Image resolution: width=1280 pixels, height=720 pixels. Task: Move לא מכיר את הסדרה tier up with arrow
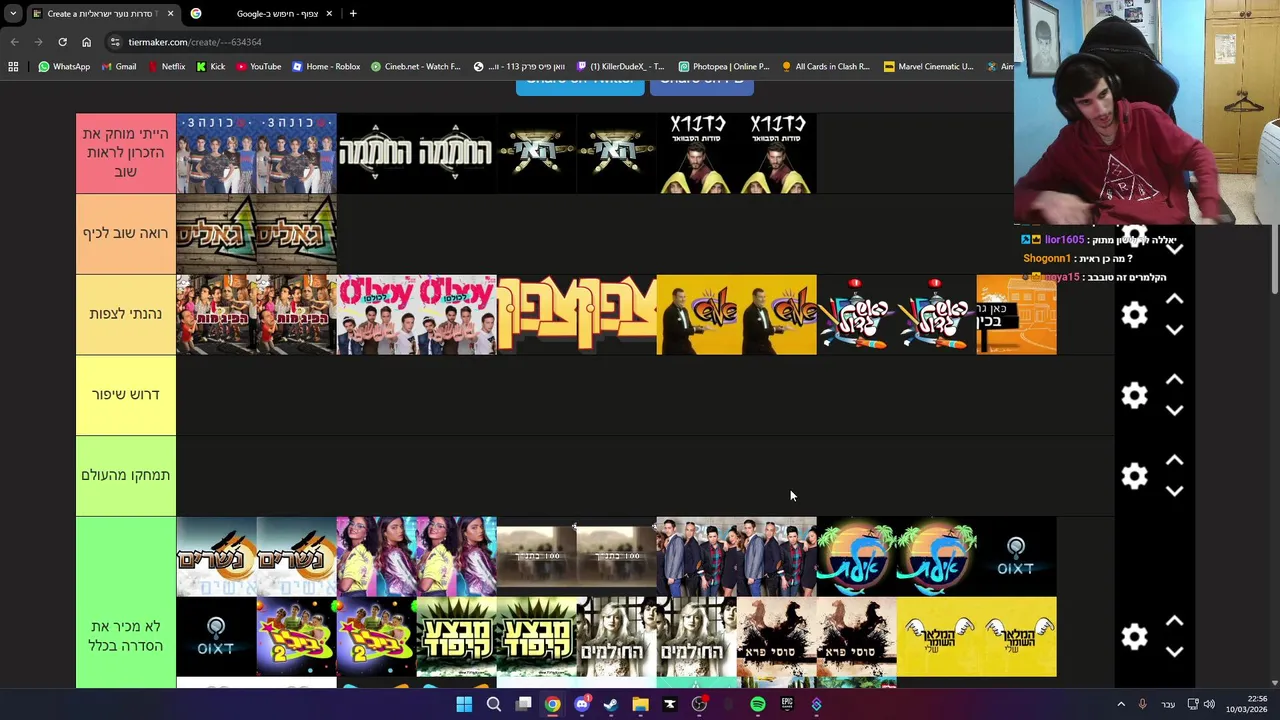pyautogui.click(x=1175, y=622)
